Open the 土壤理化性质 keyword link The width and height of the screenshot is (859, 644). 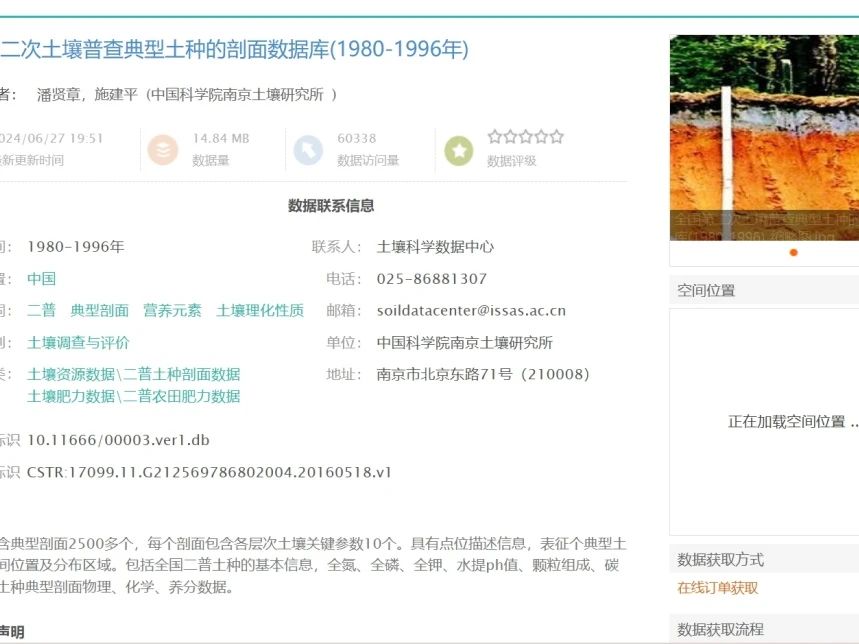pyautogui.click(x=260, y=310)
